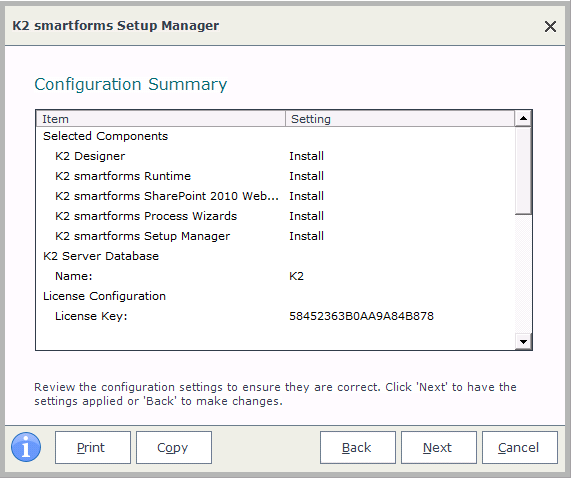Proceed with the Next button
The image size is (571, 478).
(439, 447)
